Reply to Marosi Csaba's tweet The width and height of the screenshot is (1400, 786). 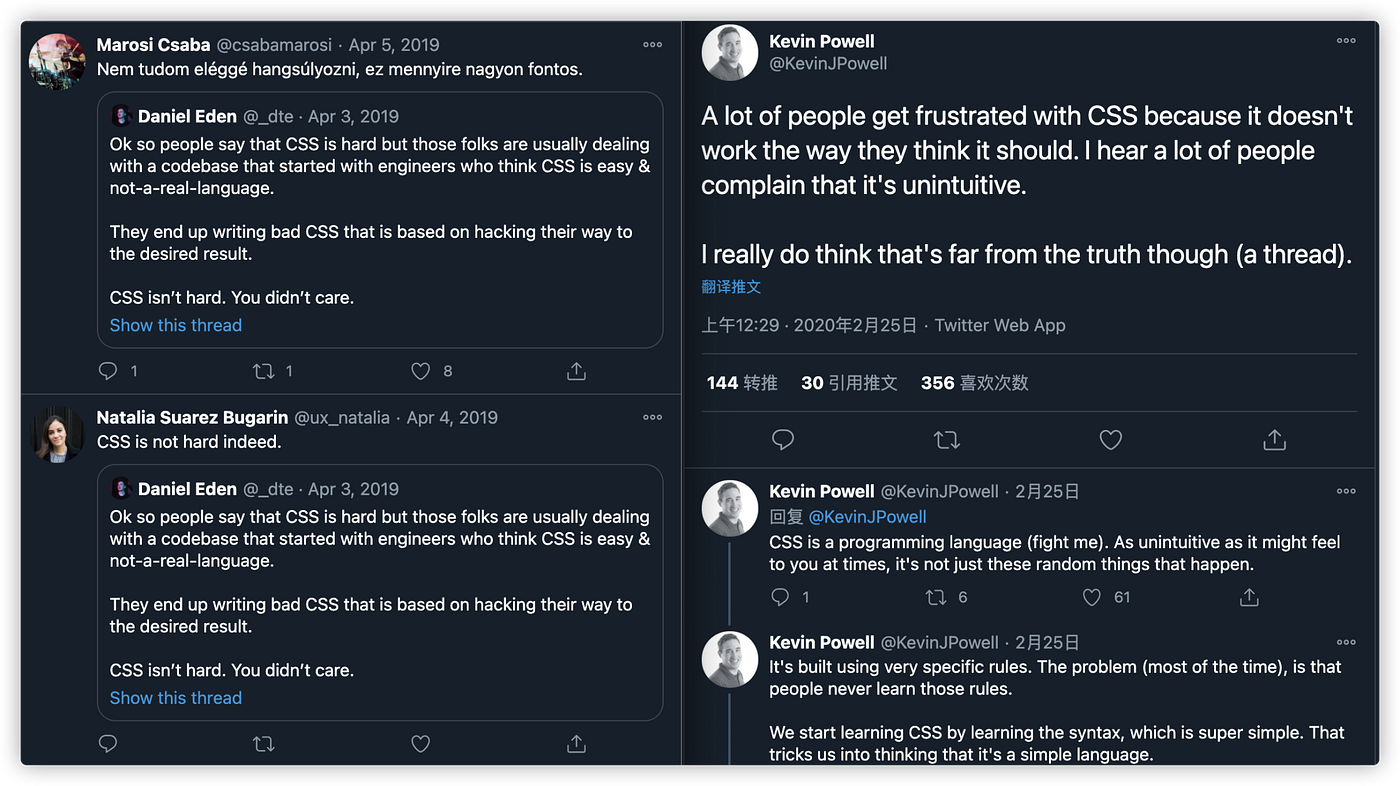(x=108, y=371)
